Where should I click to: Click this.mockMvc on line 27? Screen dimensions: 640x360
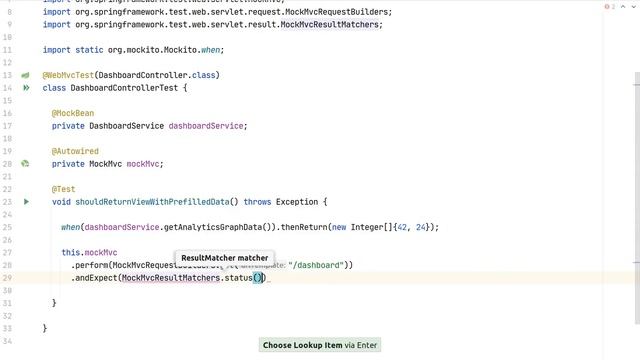(89, 252)
